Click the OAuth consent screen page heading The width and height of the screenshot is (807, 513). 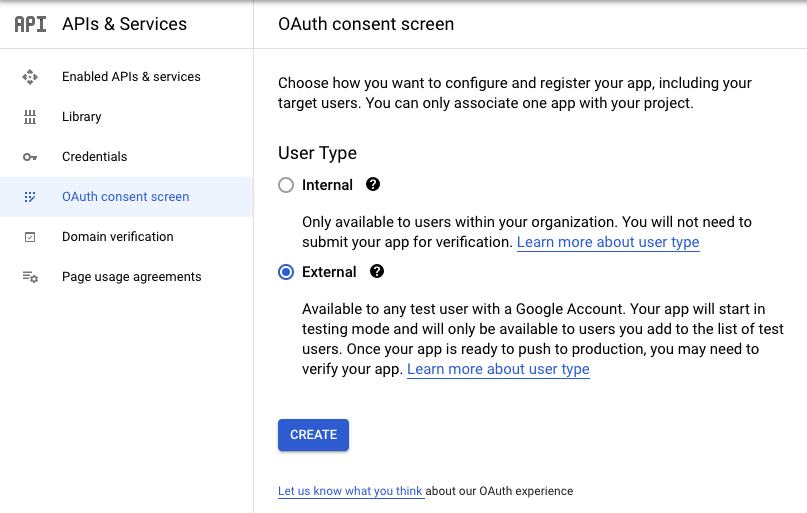(x=366, y=24)
